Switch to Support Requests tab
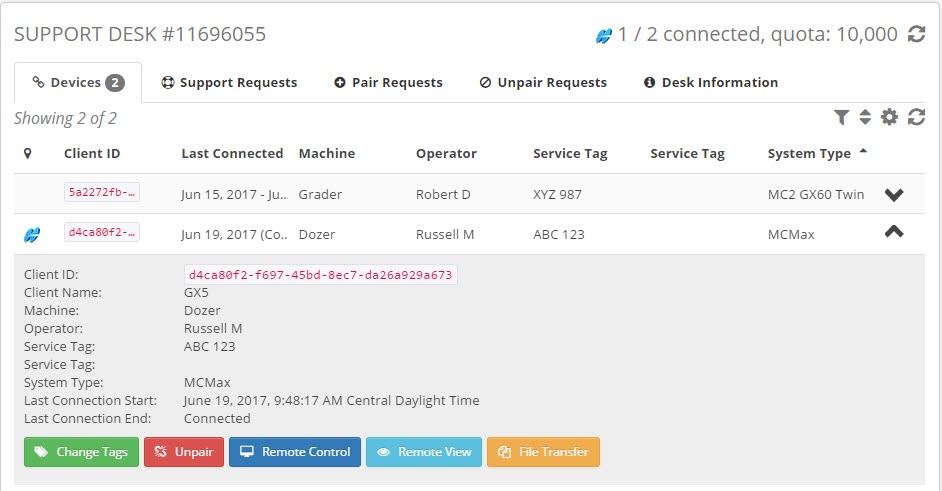The image size is (942, 491). (229, 83)
